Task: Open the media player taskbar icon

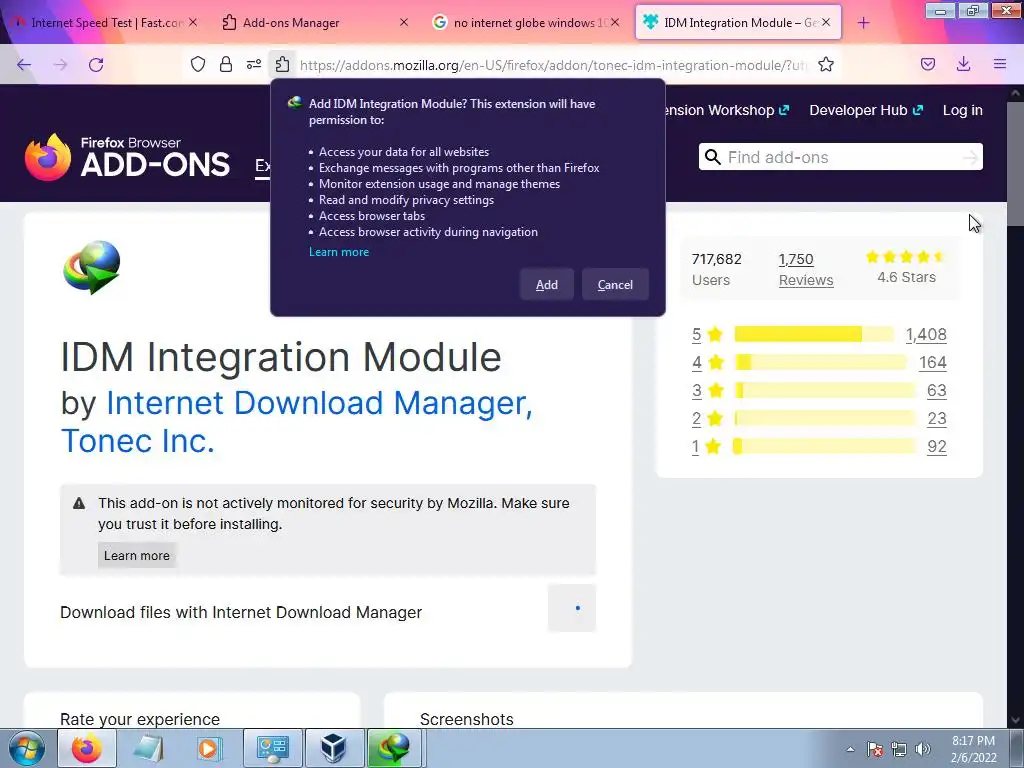Action: (x=210, y=748)
